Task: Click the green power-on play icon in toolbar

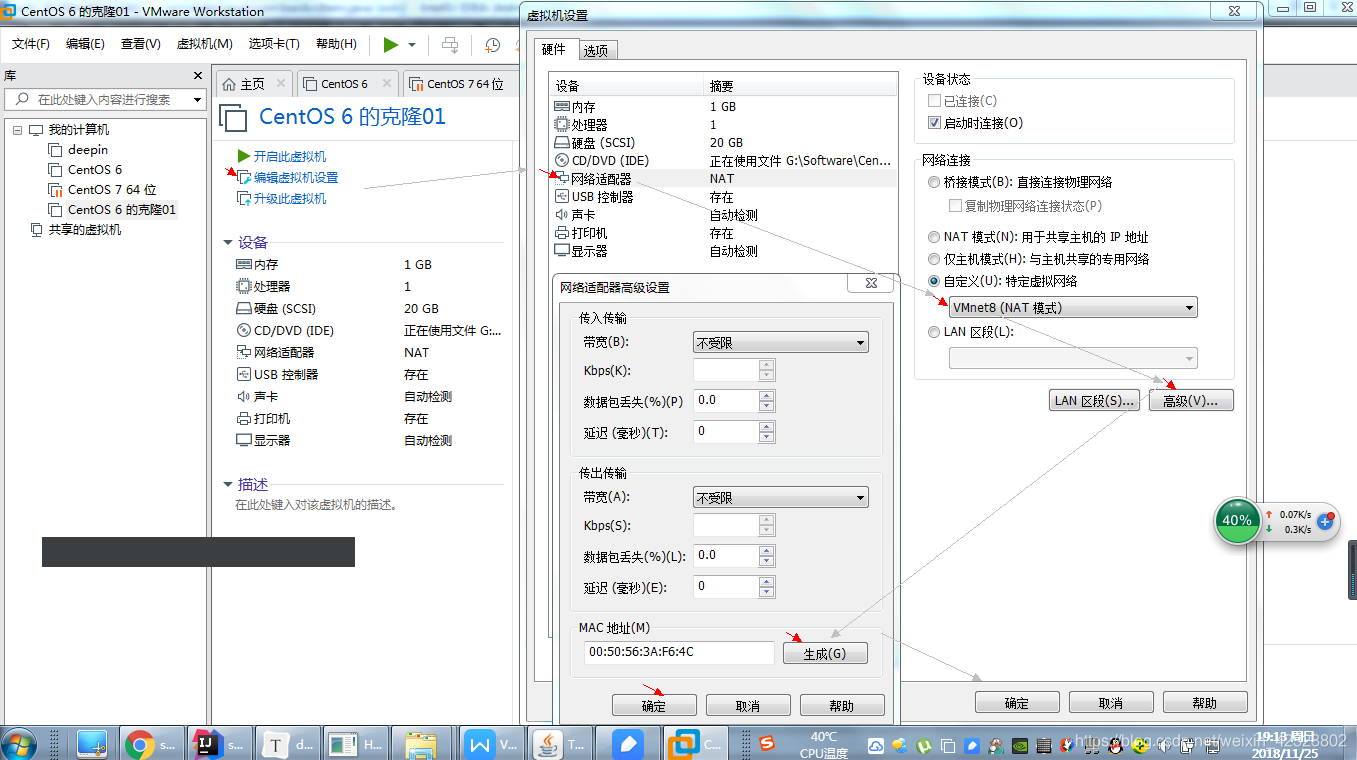Action: click(390, 45)
